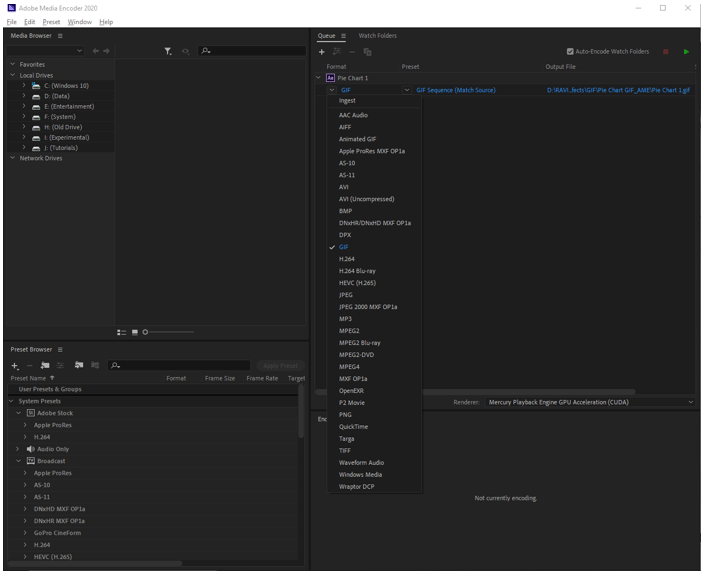Click the Import presets icon
The width and height of the screenshot is (704, 576).
(79, 365)
